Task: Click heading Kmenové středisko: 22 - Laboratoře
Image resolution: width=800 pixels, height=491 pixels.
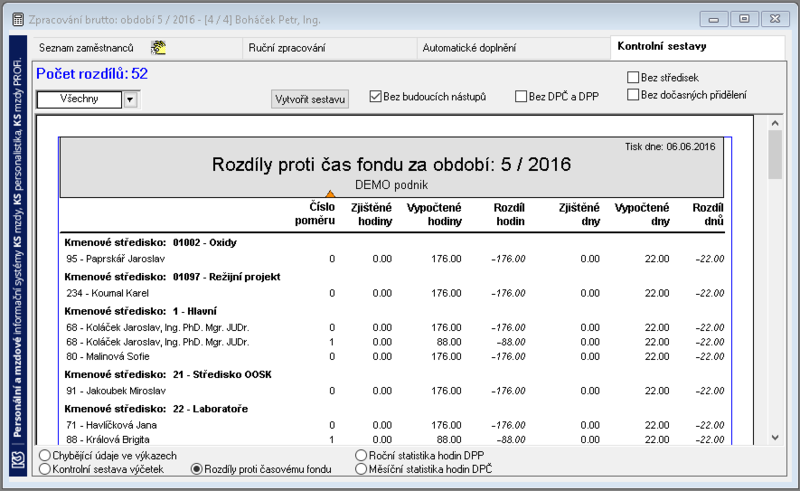Action: pos(156,409)
